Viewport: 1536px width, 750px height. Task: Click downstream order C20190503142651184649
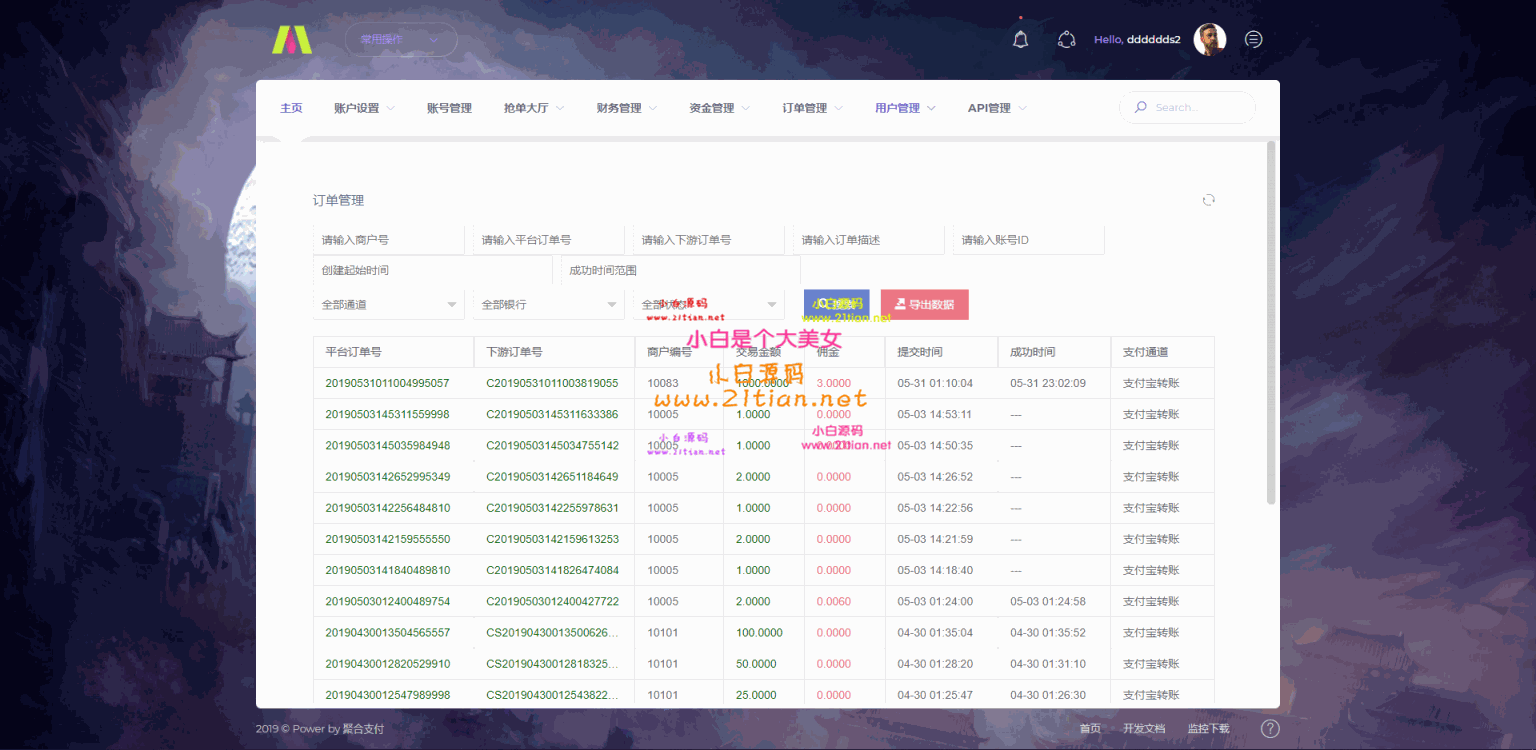[552, 477]
